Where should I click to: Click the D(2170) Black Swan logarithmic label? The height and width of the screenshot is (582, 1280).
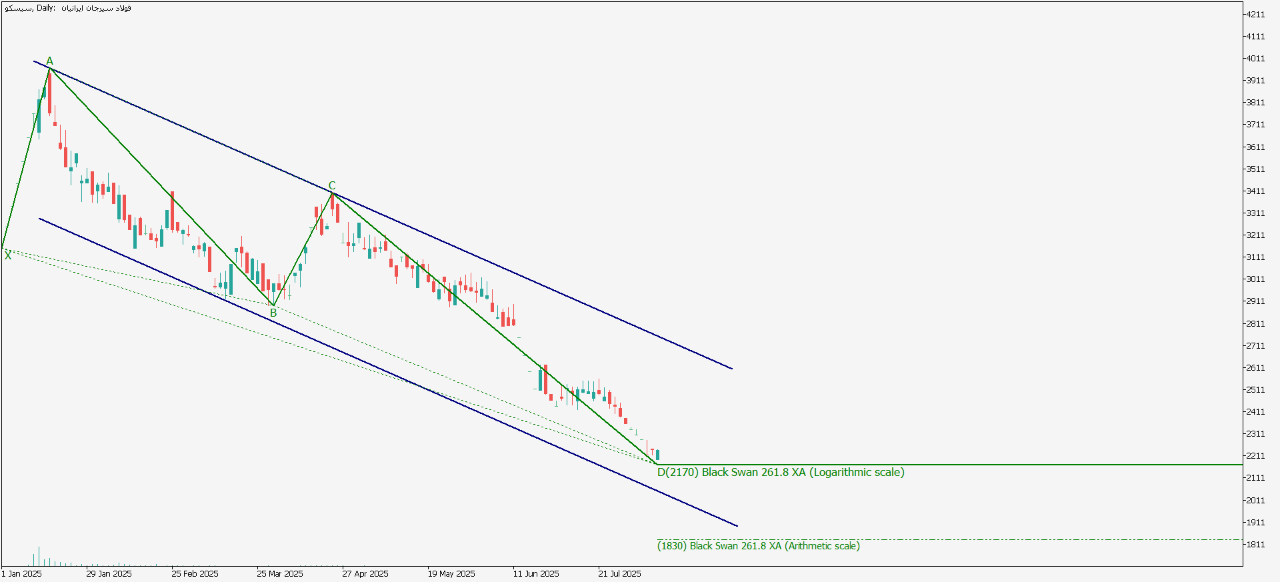pyautogui.click(x=780, y=471)
